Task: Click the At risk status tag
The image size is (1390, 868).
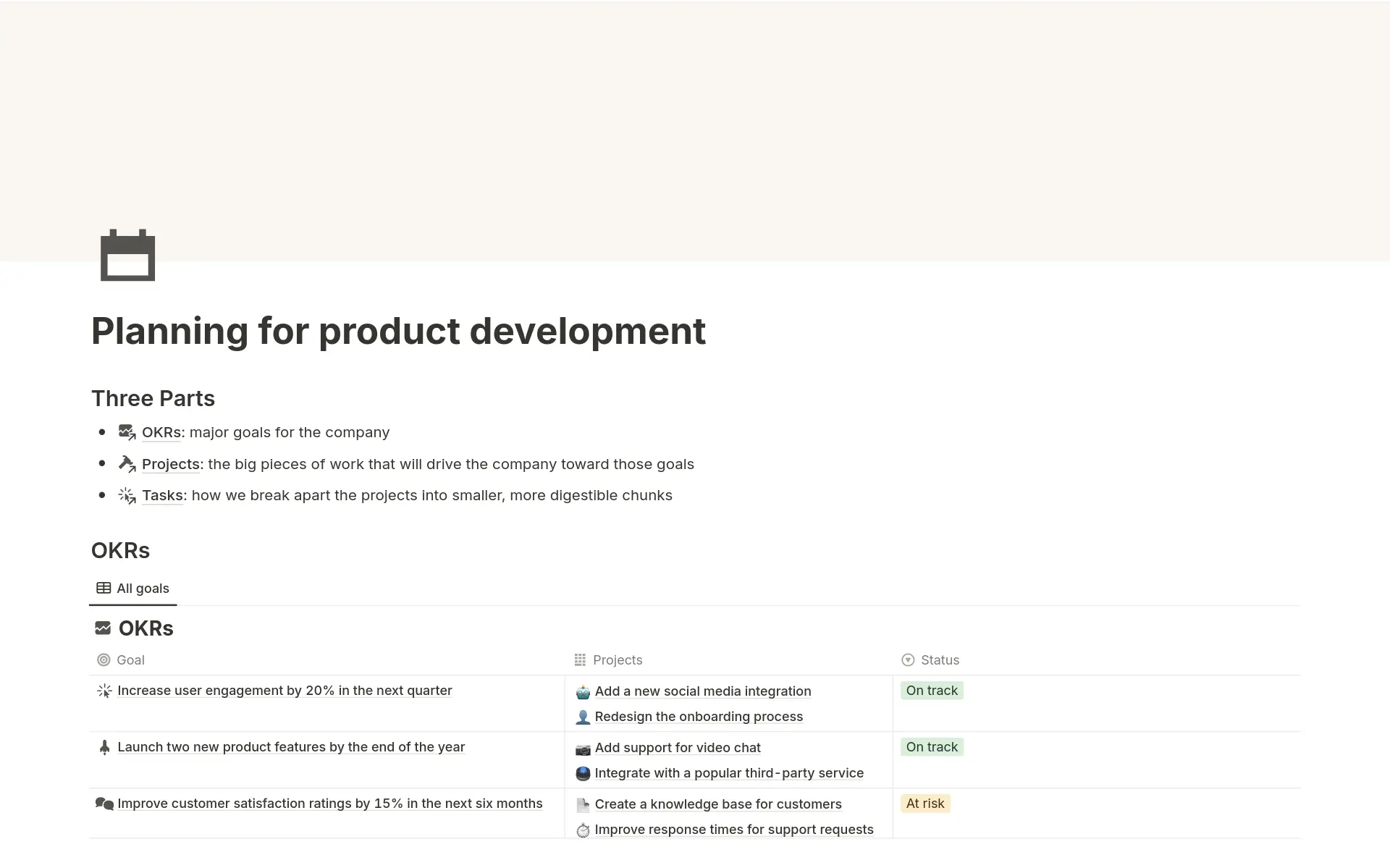Action: (x=925, y=803)
